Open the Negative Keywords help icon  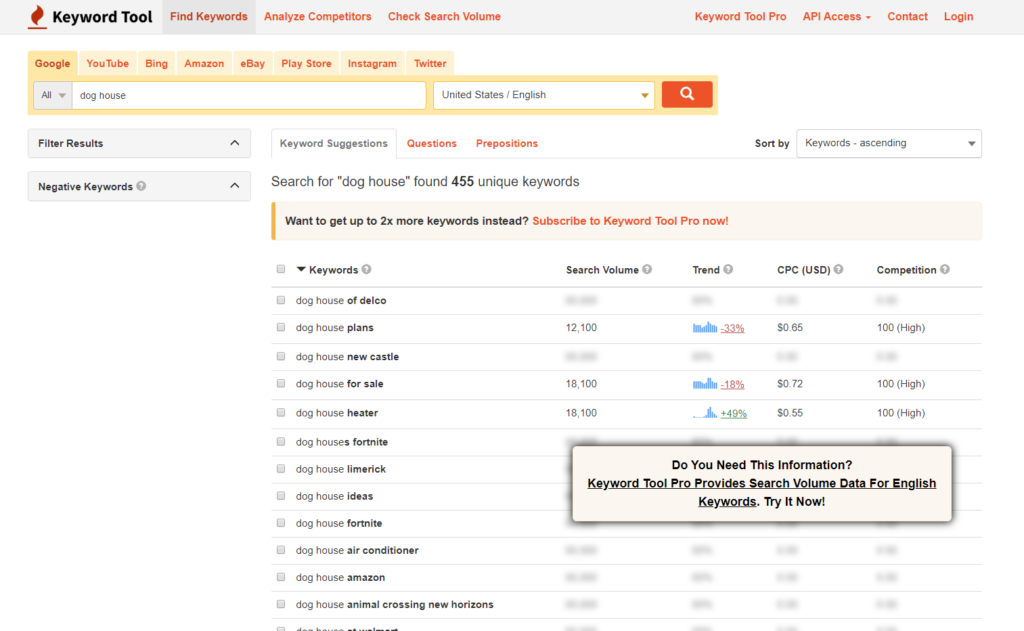[141, 186]
